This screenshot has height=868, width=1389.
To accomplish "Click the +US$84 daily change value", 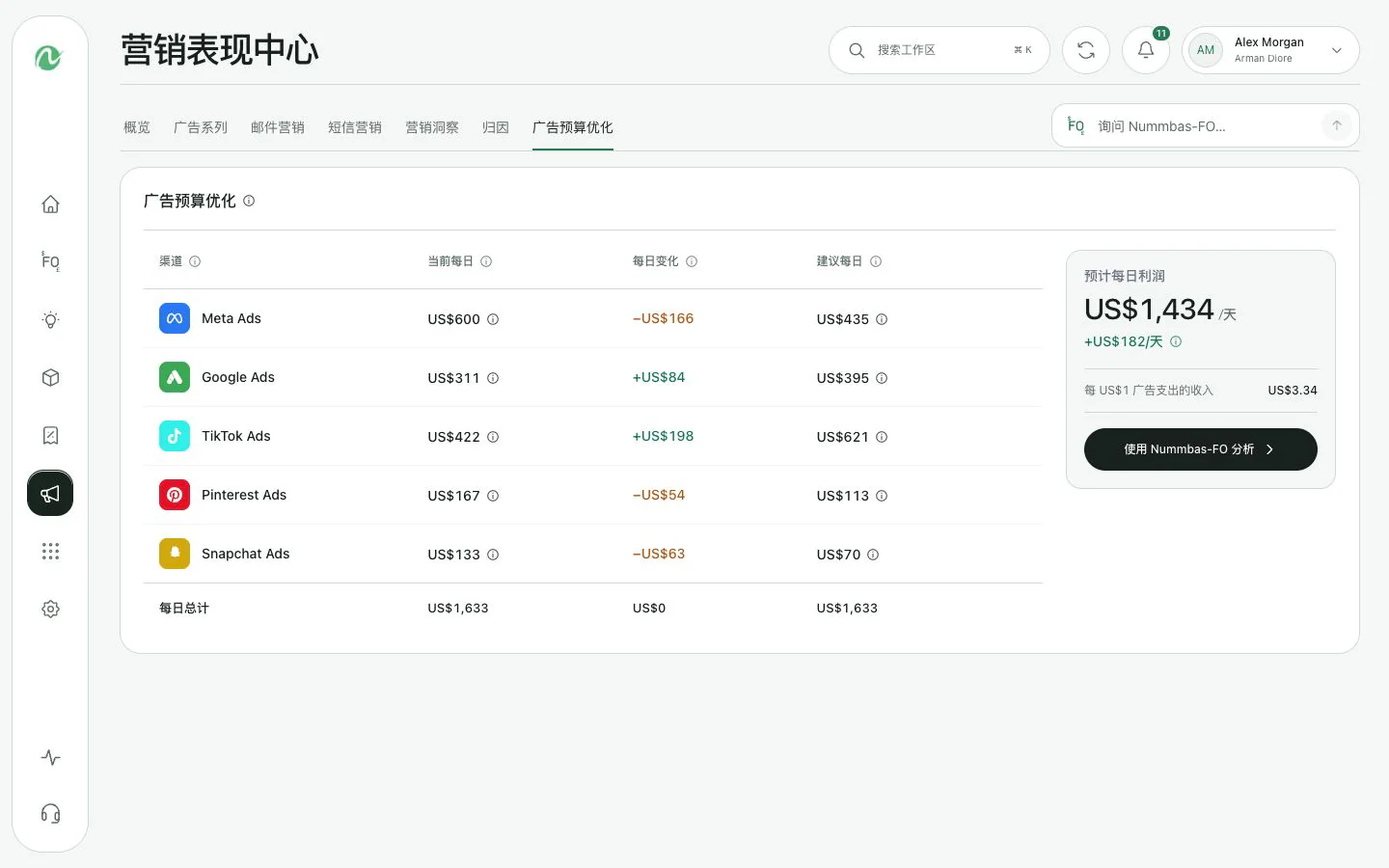I will click(659, 377).
